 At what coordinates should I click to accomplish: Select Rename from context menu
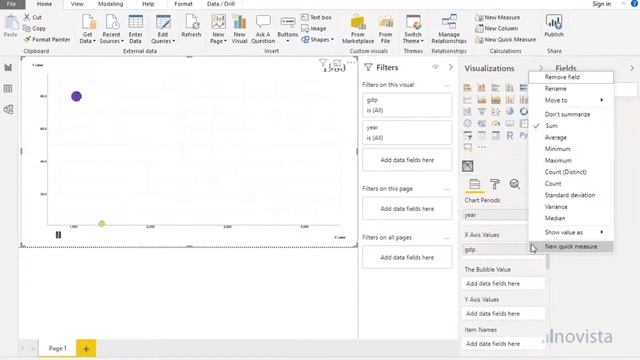571,89
